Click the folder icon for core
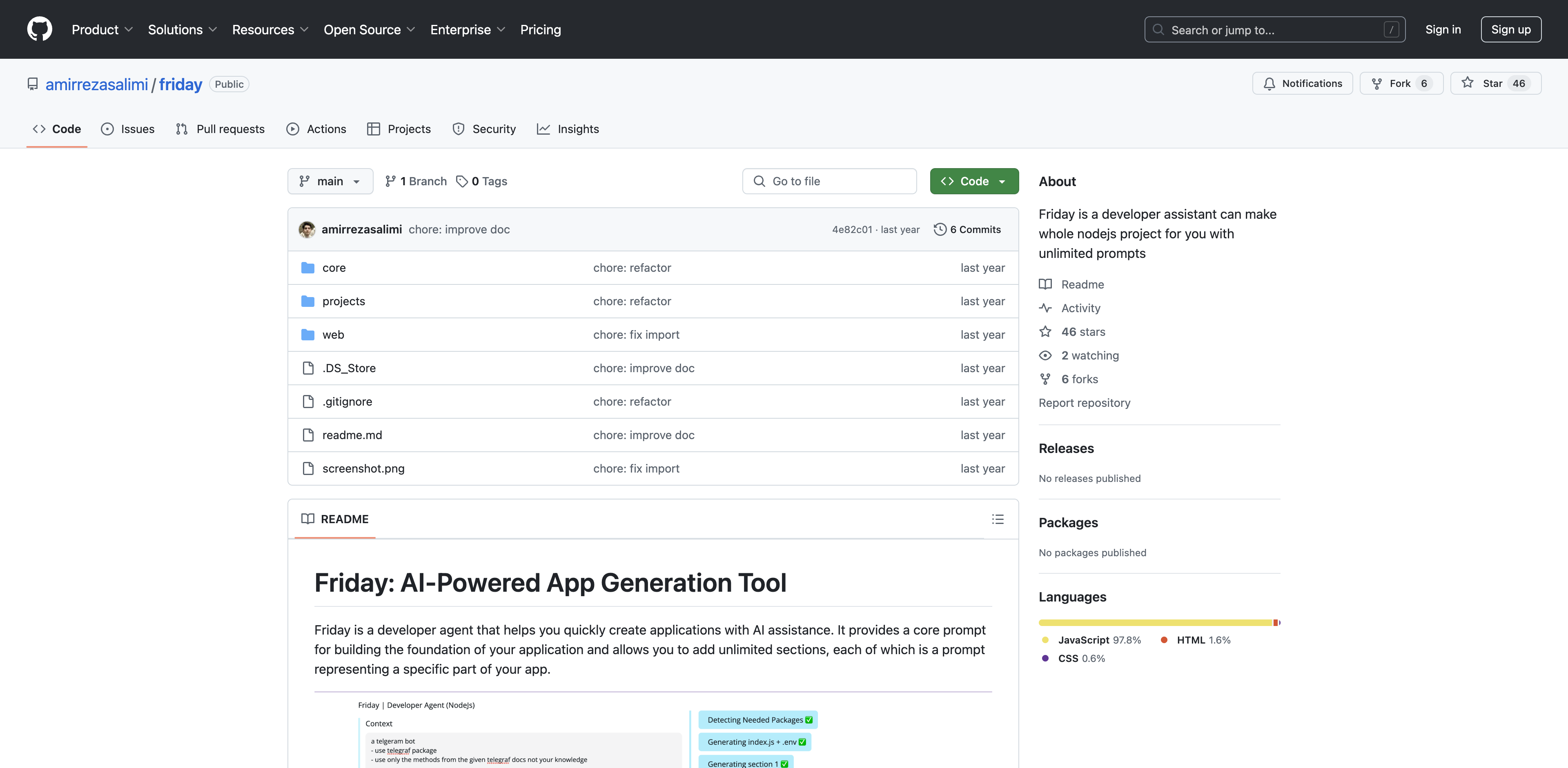This screenshot has width=1568, height=768. pyautogui.click(x=308, y=268)
